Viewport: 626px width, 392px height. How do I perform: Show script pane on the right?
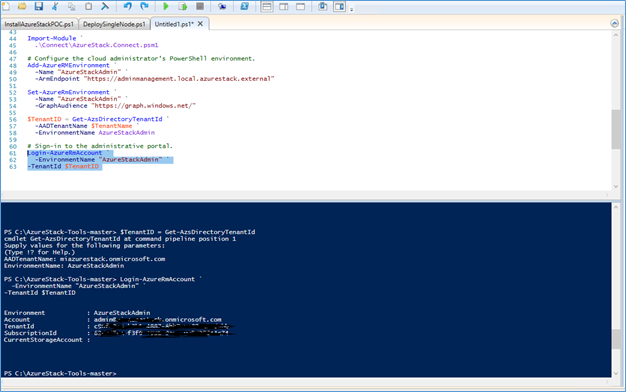284,6
